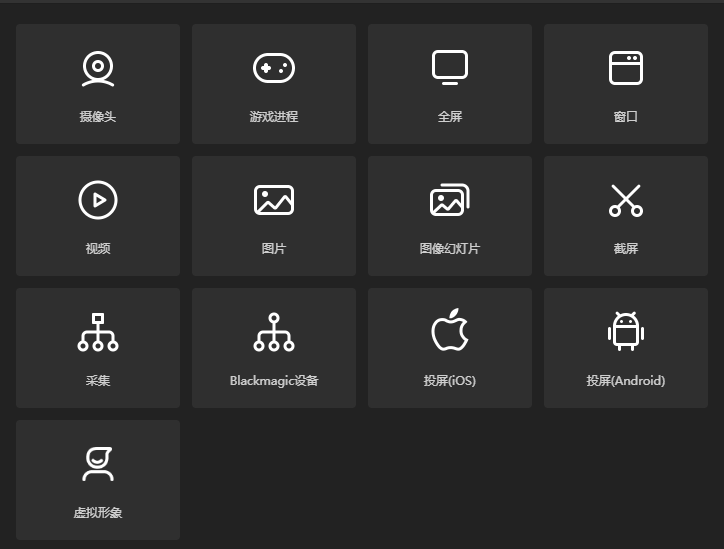724x549 pixels.
Task: Click the Android robot icon
Action: click(626, 331)
